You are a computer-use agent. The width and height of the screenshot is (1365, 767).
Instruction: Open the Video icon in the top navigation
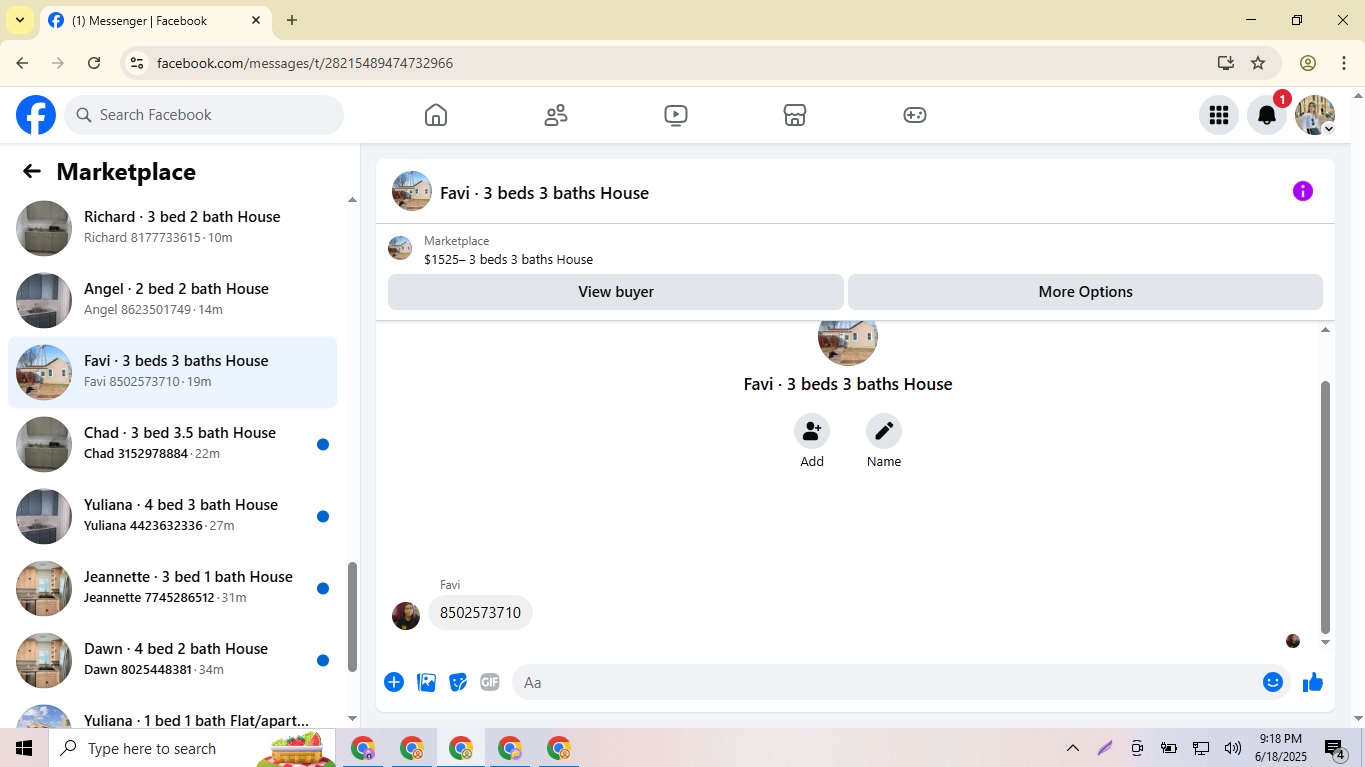tap(676, 115)
